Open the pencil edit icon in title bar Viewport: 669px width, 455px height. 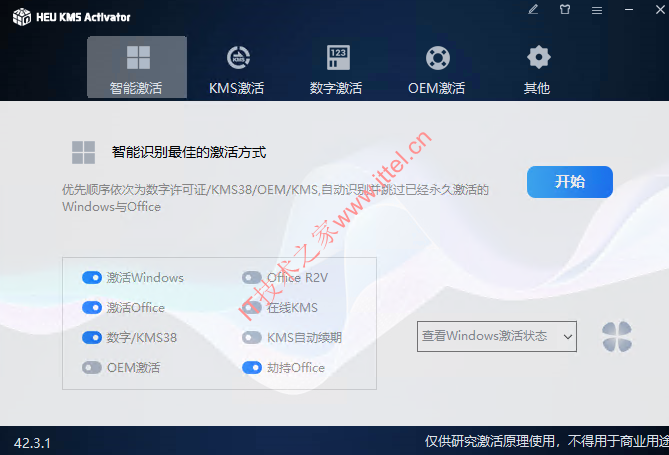[533, 9]
